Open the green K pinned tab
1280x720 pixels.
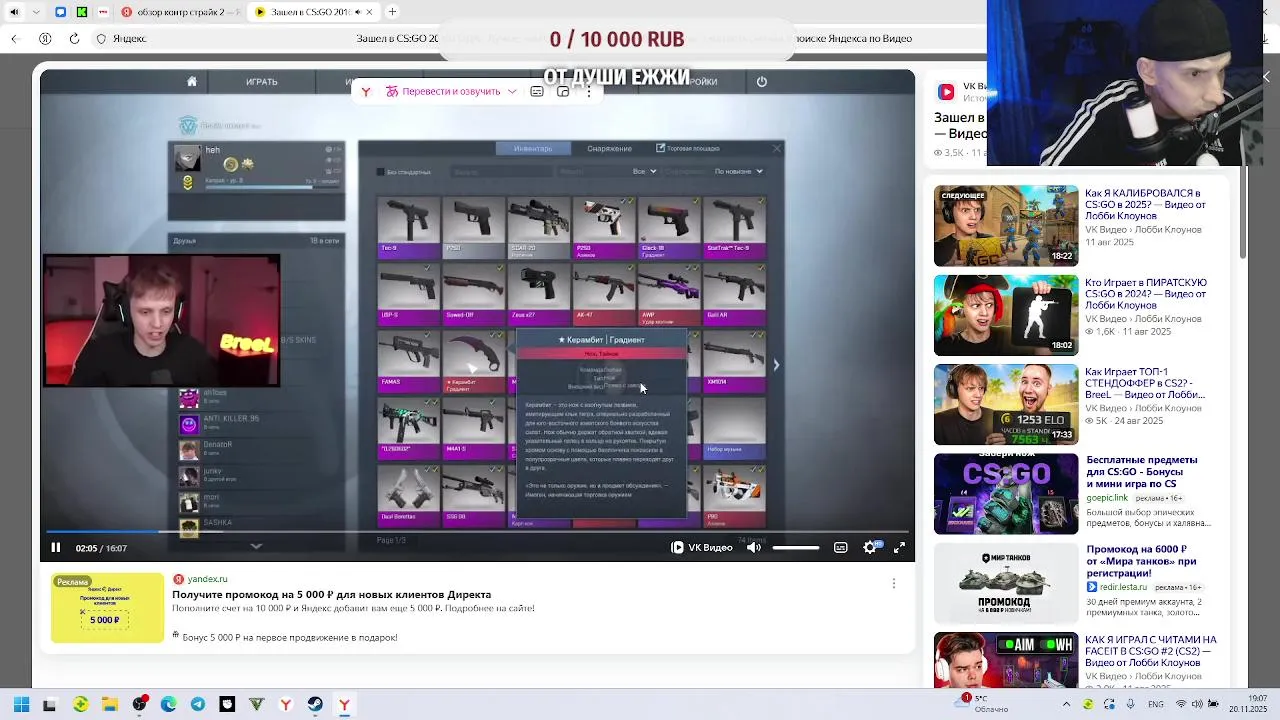tap(82, 12)
